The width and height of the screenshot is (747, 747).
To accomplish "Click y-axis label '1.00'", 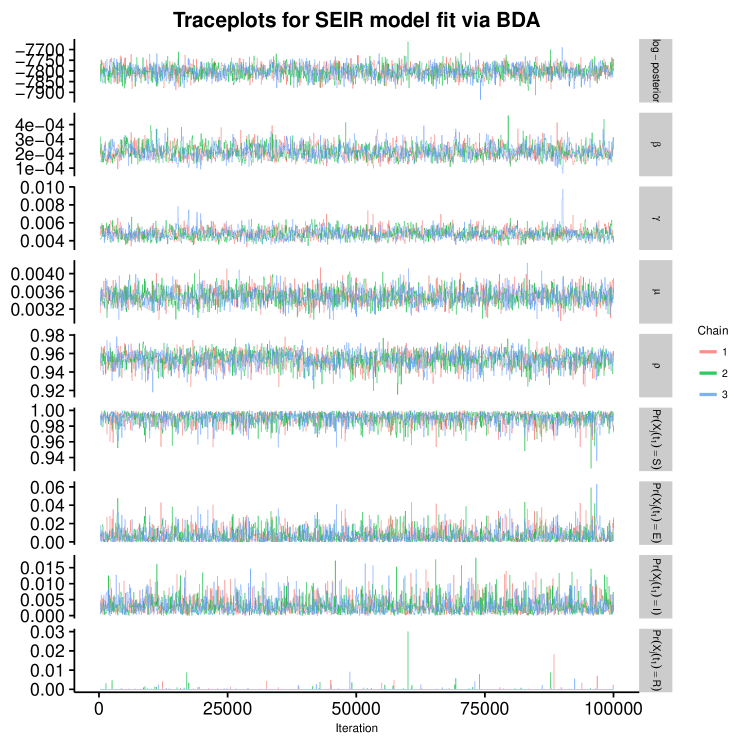I will pos(47,410).
